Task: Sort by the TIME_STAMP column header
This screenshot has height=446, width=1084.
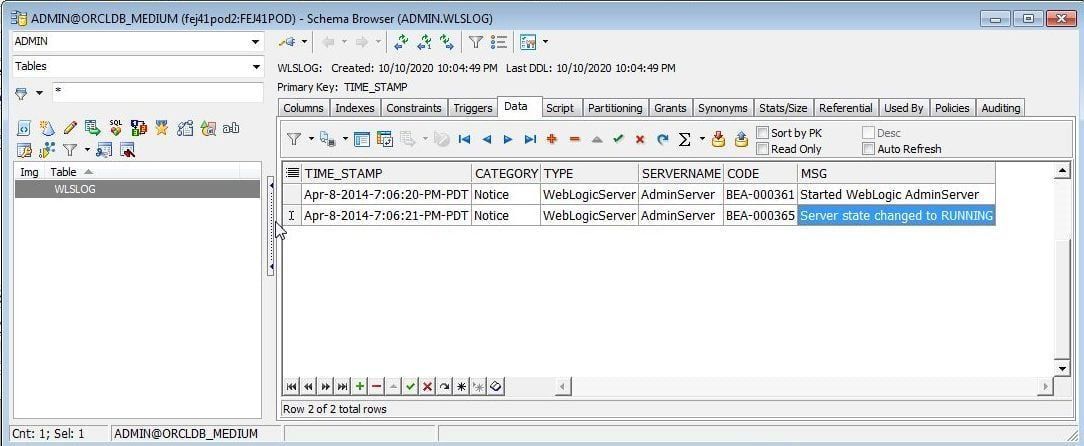Action: [x=386, y=174]
